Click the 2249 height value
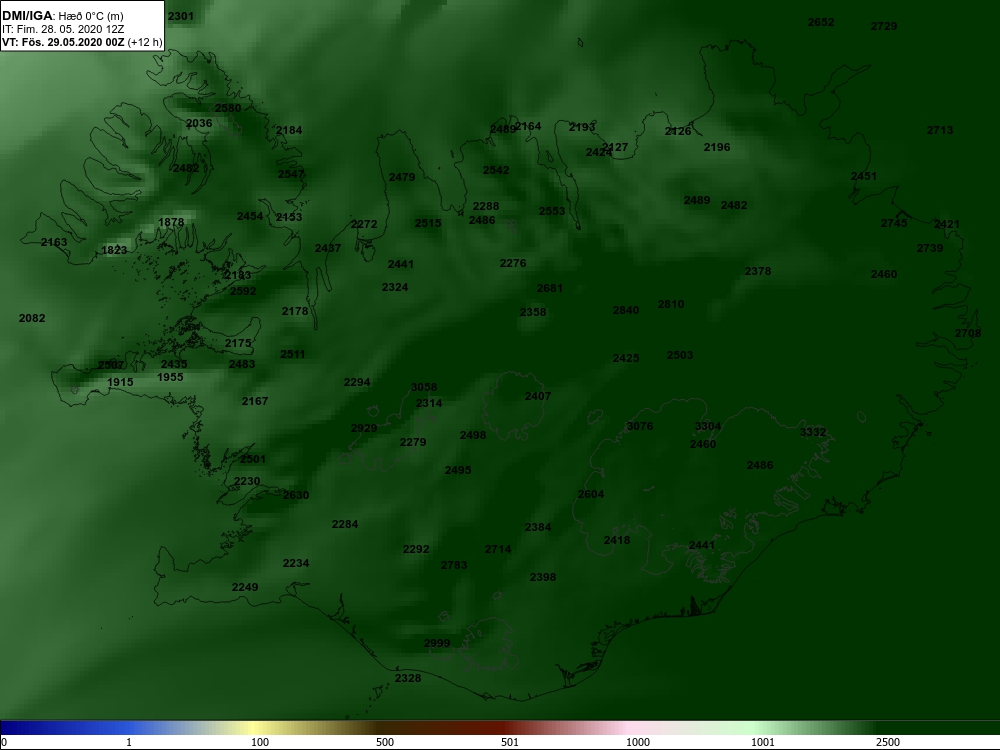This screenshot has width=1000, height=750. coord(245,587)
